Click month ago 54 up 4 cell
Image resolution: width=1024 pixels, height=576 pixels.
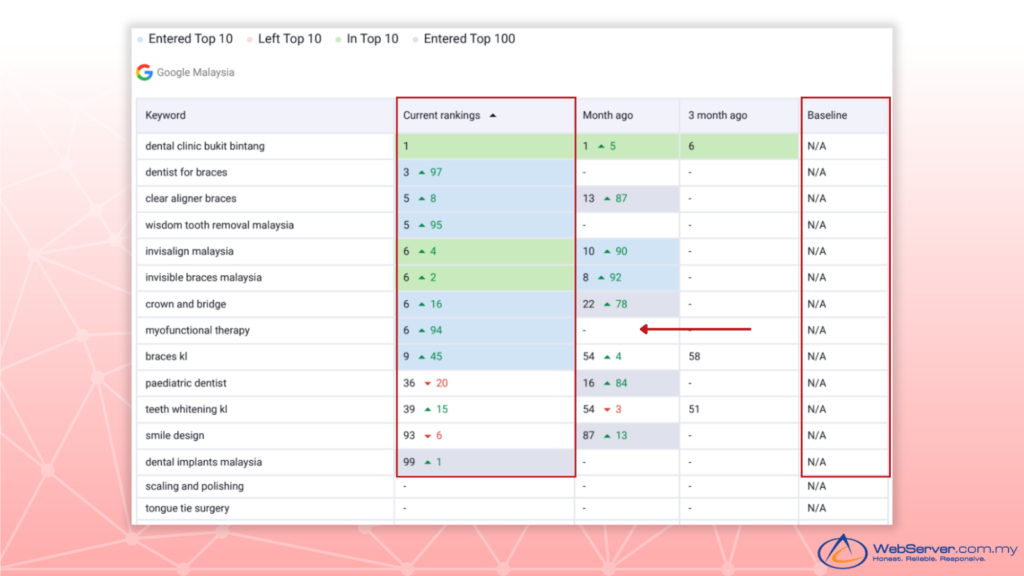pyautogui.click(x=628, y=357)
